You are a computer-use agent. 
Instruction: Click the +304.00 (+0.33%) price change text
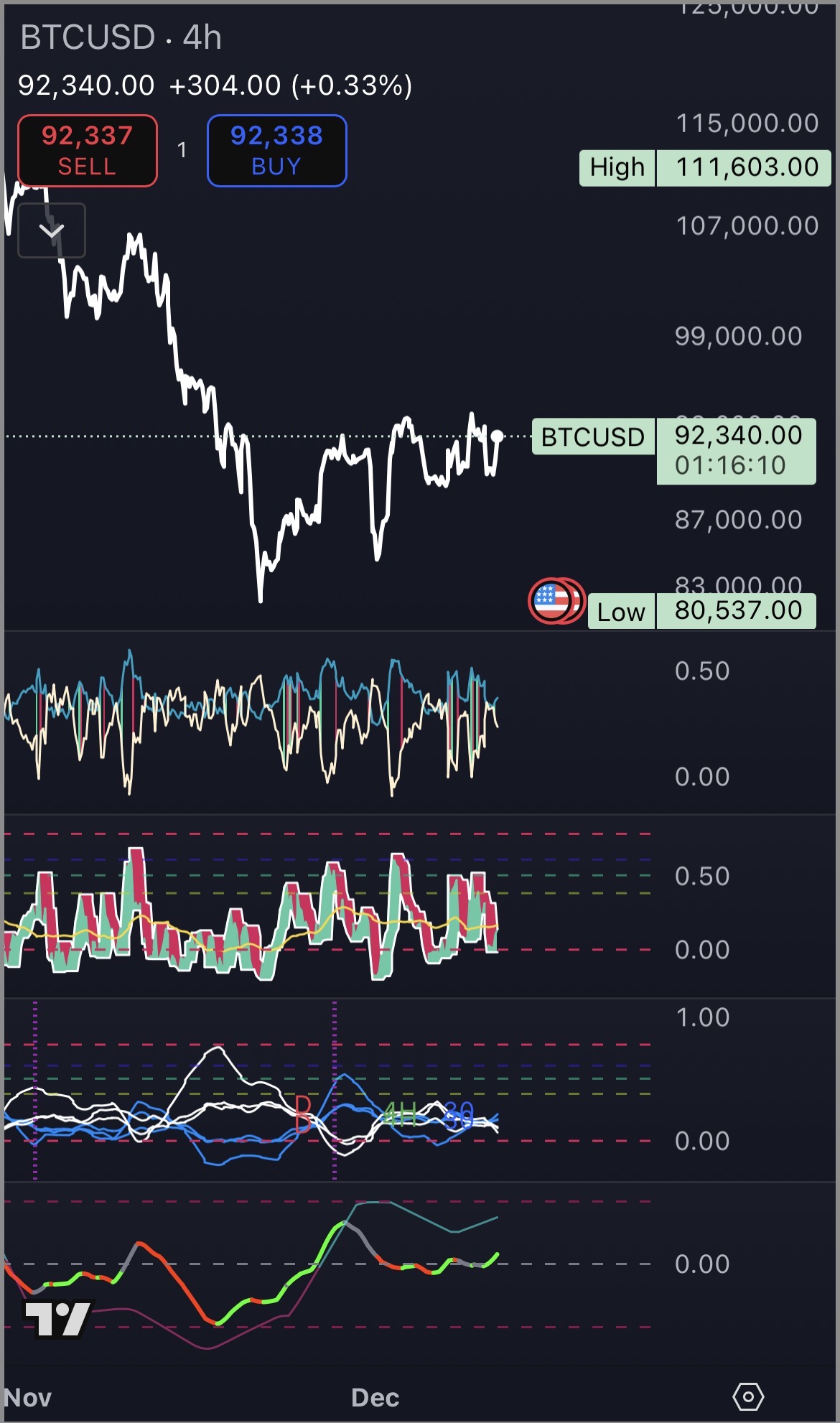291,86
